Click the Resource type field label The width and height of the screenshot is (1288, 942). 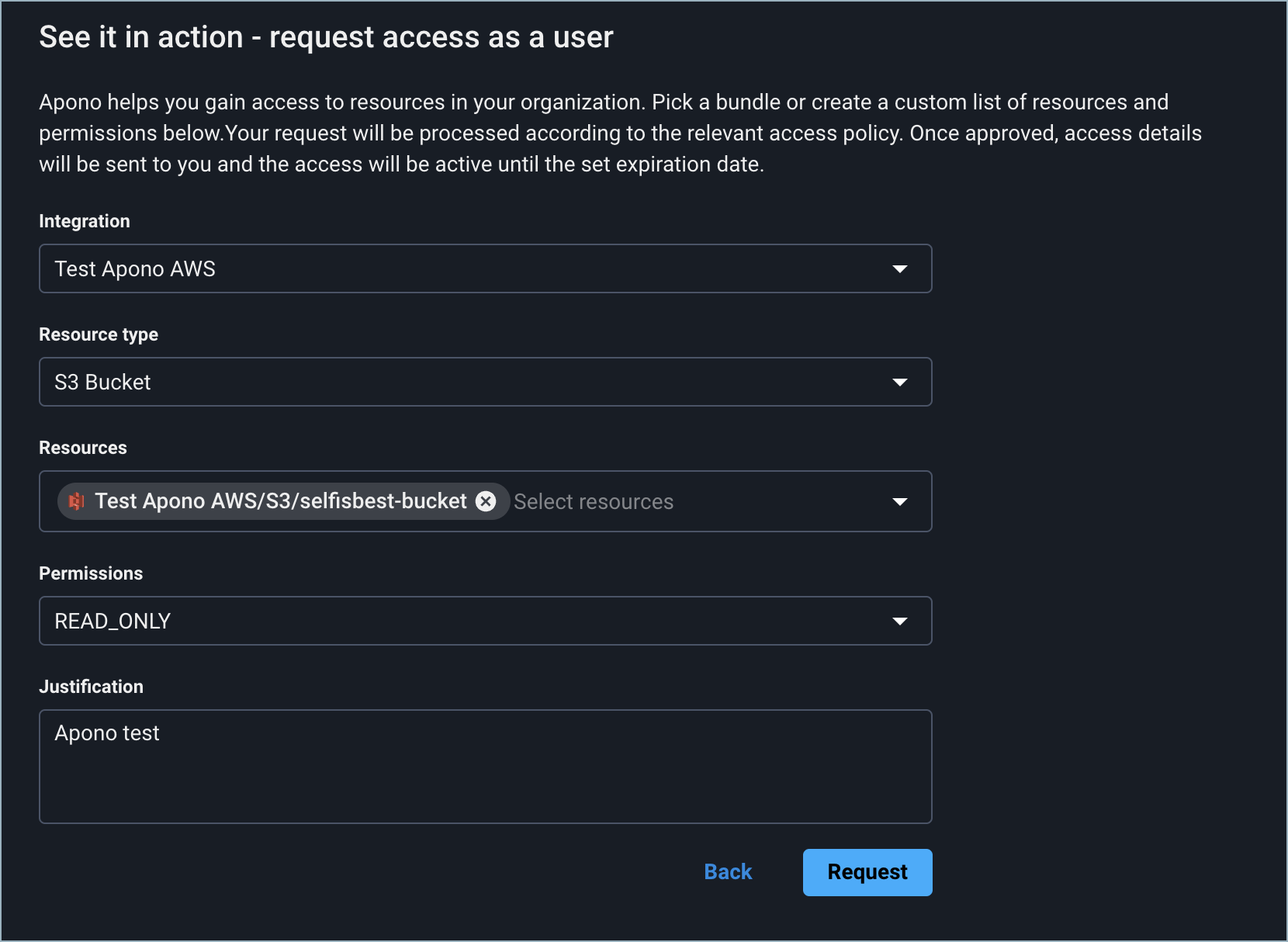click(x=99, y=334)
